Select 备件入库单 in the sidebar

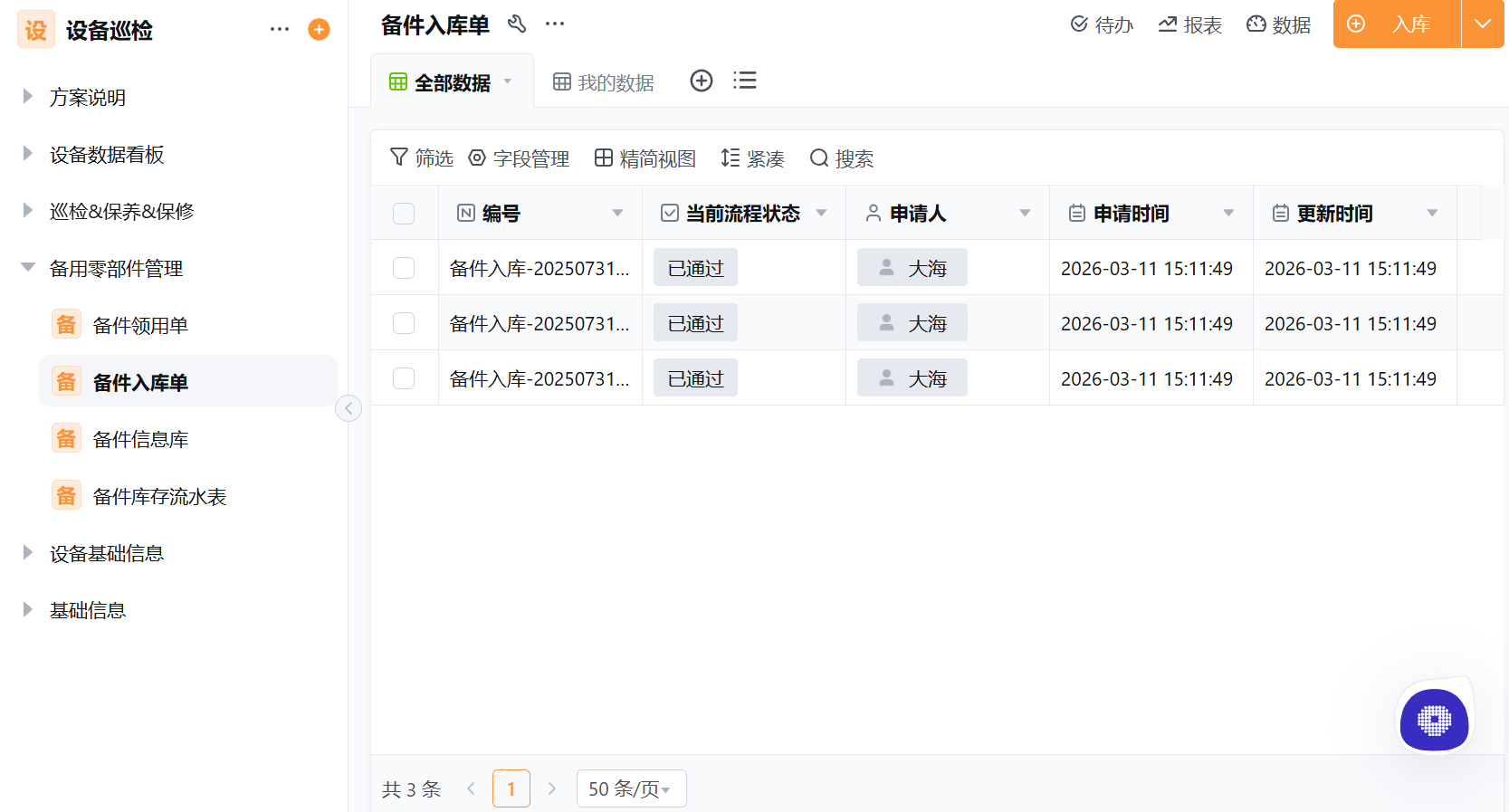[x=188, y=382]
